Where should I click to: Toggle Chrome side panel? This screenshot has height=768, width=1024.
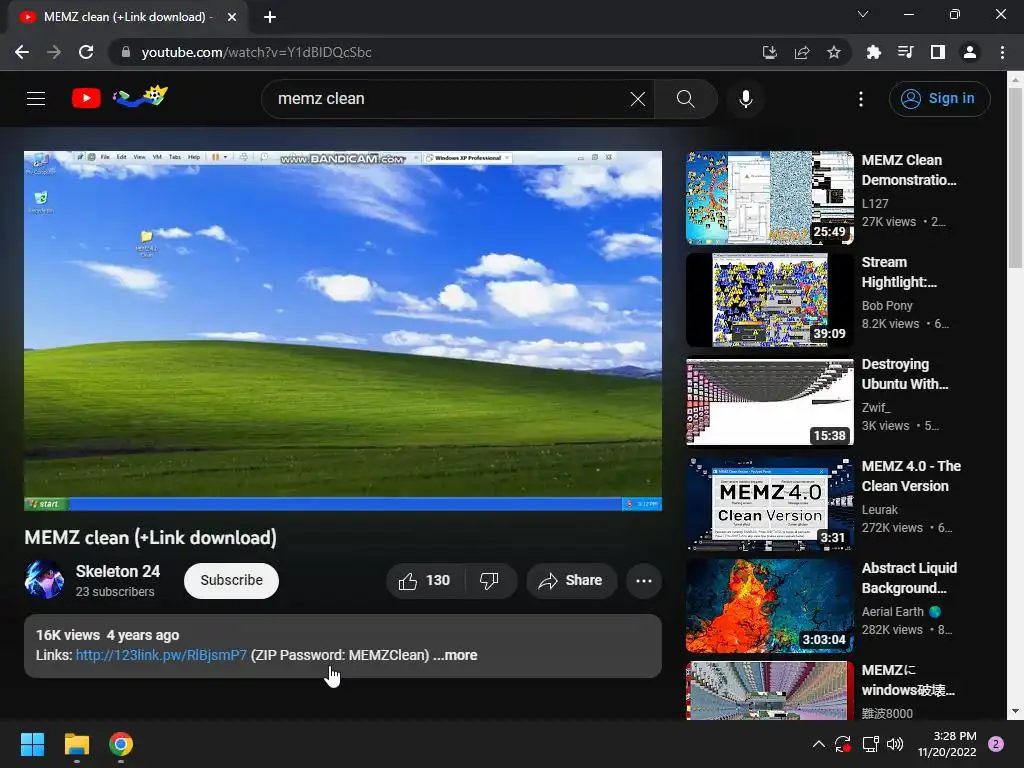click(x=938, y=52)
